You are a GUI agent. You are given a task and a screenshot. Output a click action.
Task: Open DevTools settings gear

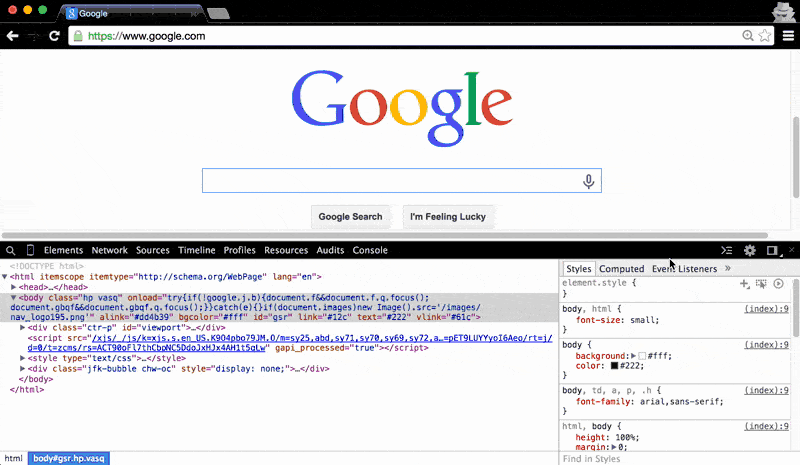(x=749, y=250)
